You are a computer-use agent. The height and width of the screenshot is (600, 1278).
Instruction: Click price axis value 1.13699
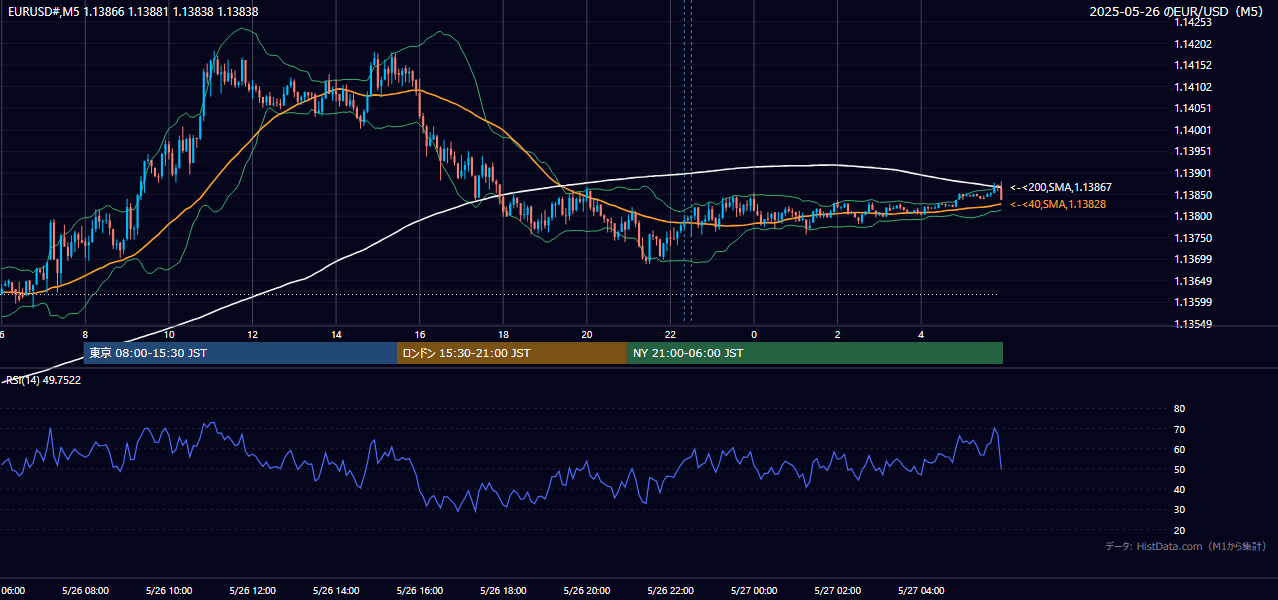(1192, 259)
